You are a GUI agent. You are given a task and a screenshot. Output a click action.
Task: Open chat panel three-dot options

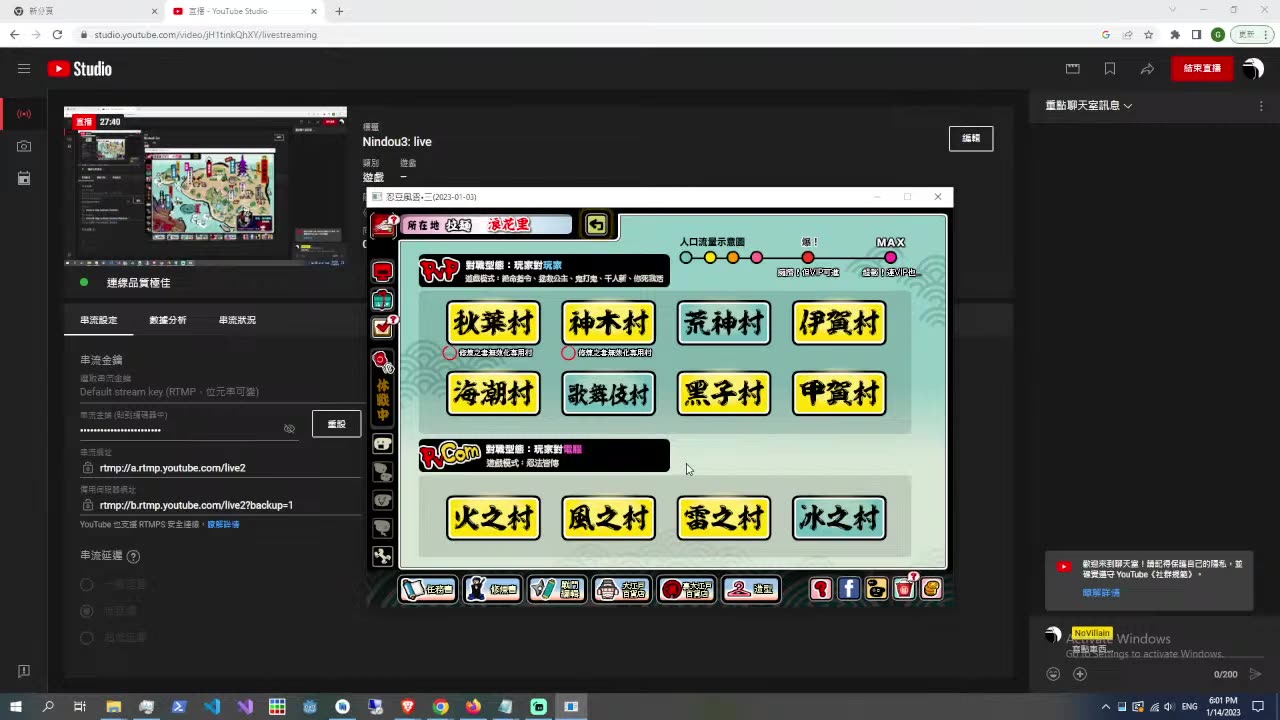[x=1261, y=105]
